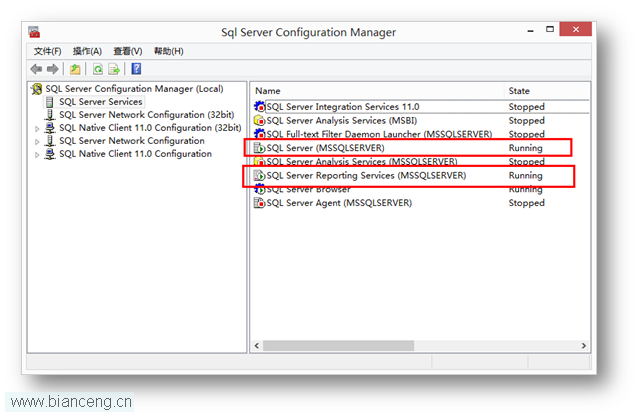Open the 操作(A) menu
Image resolution: width=639 pixels, height=417 pixels.
[87, 51]
